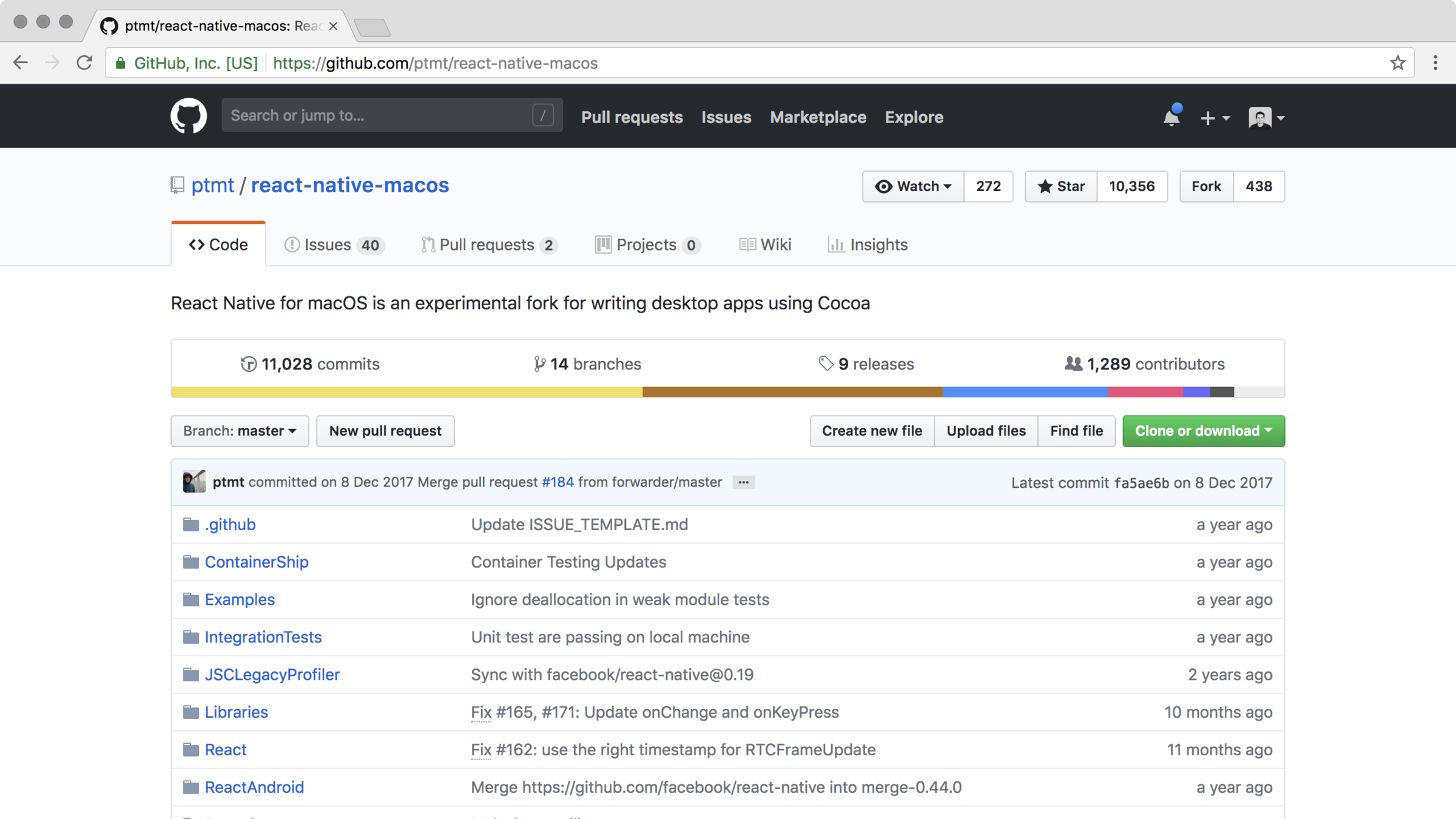Click the commits history icon

click(249, 364)
